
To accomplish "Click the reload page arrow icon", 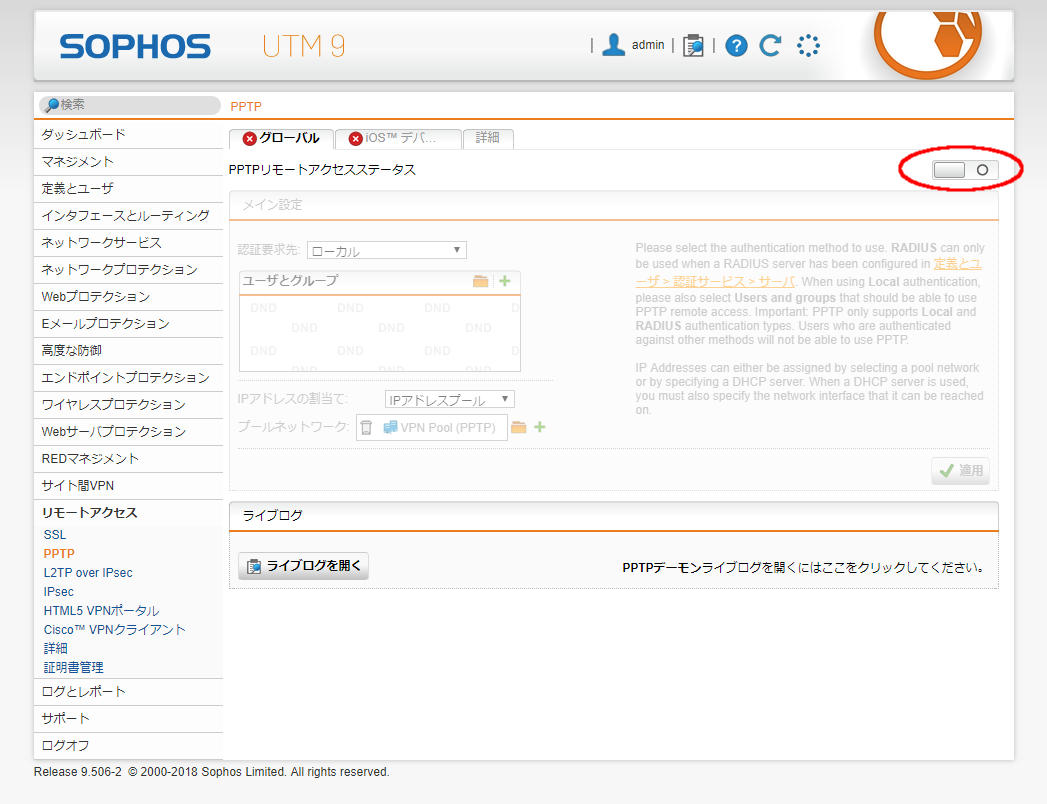I will (x=769, y=46).
